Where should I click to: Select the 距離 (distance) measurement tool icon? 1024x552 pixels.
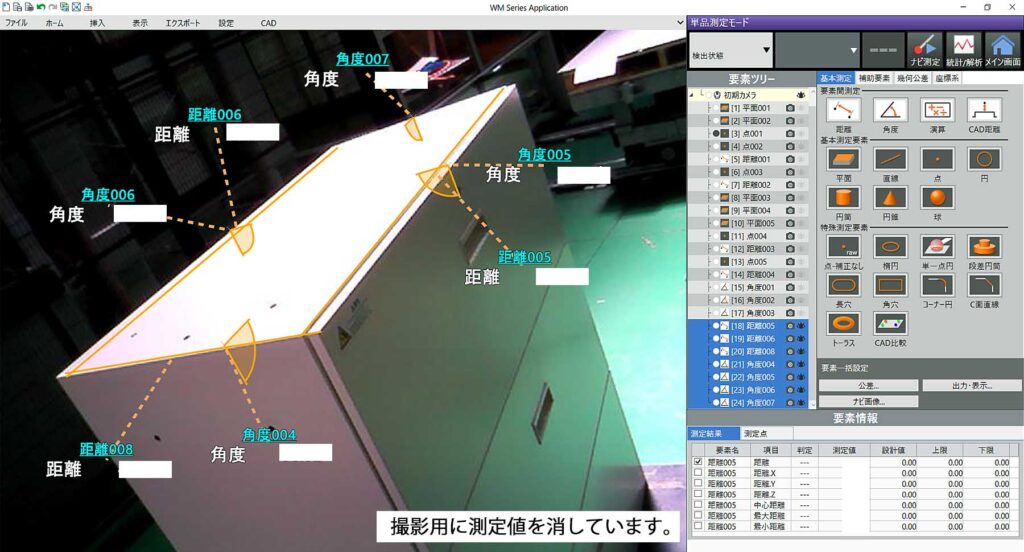tap(842, 111)
